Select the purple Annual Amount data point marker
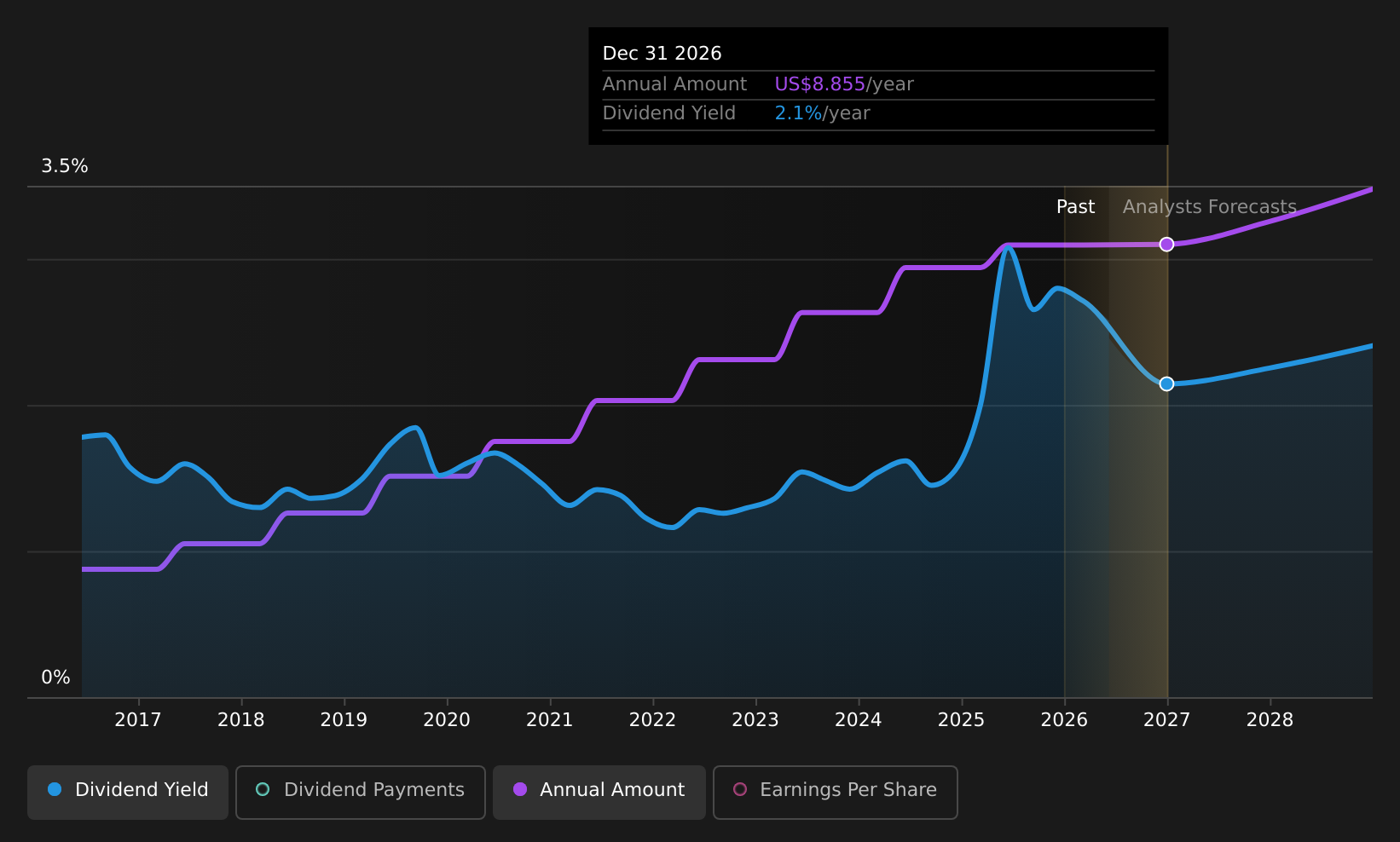This screenshot has width=1400, height=842. (1167, 245)
